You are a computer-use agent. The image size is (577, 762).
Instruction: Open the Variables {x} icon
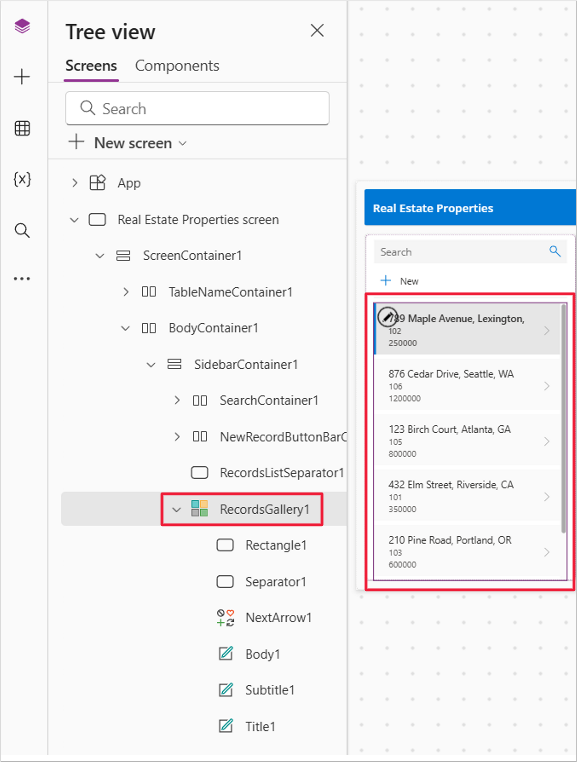(22, 179)
